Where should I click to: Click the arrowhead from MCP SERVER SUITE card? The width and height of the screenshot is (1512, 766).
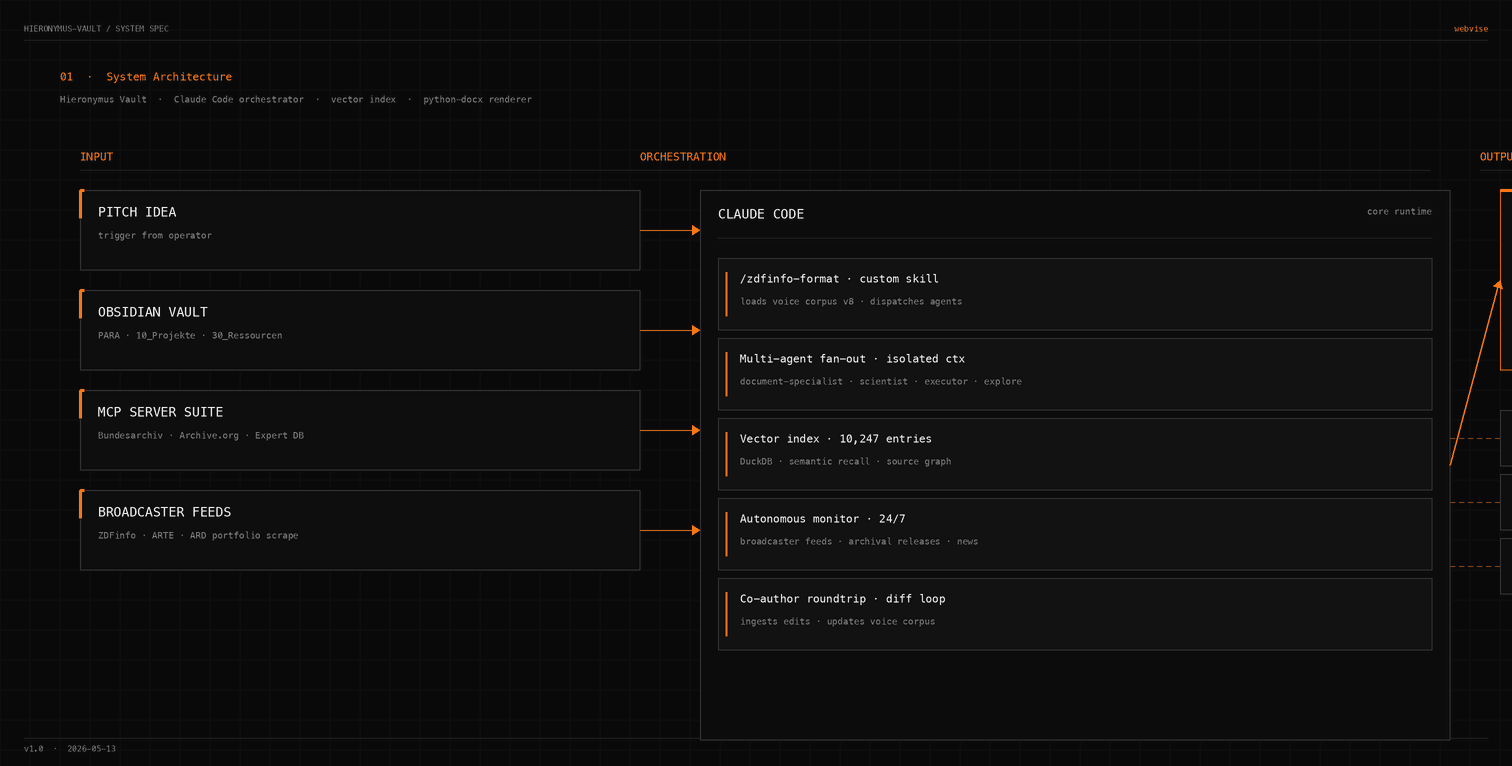[x=695, y=430]
